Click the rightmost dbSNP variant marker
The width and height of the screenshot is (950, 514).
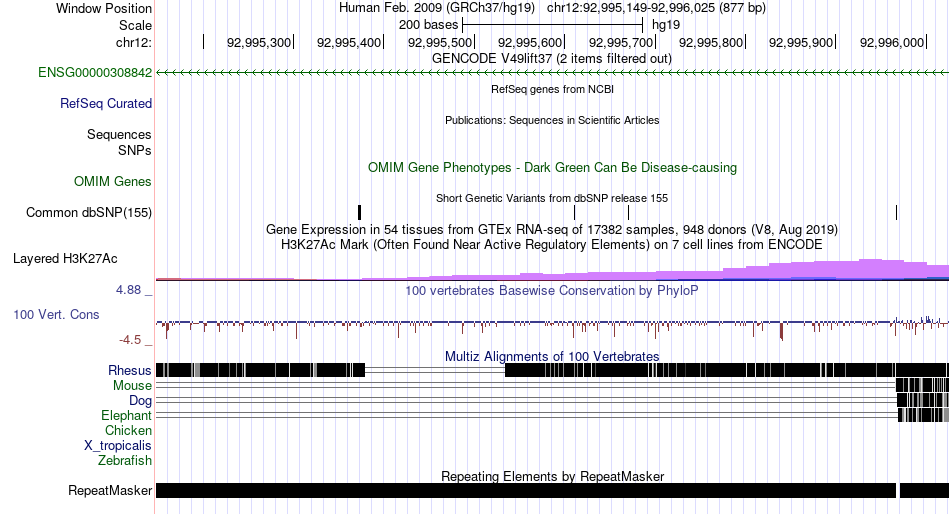pyautogui.click(x=896, y=213)
